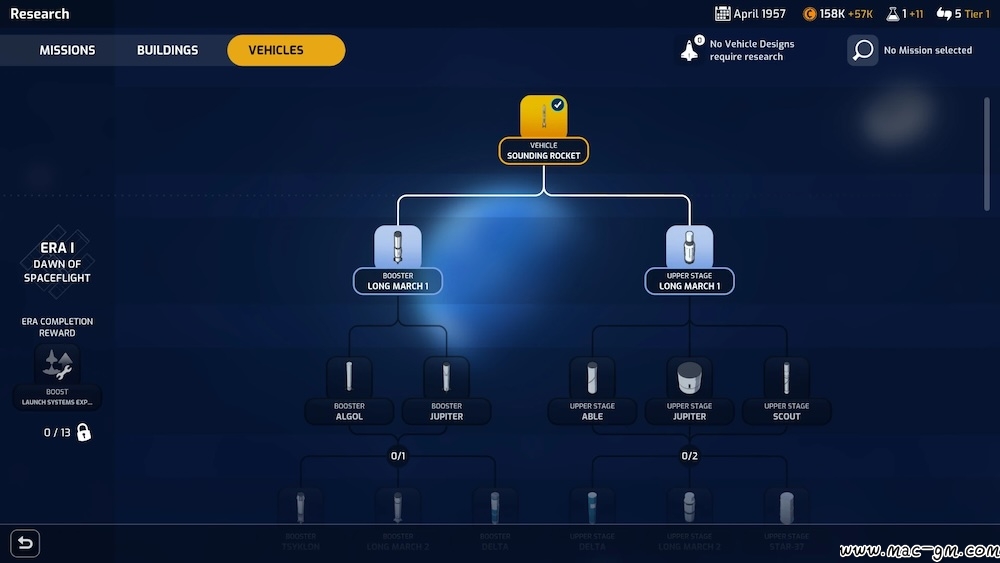Click the research flask points indicator
Image resolution: width=1000 pixels, height=563 pixels.
903,14
